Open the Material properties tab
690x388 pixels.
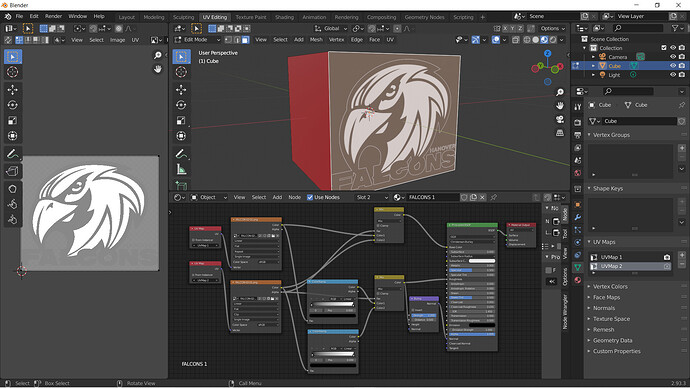pyautogui.click(x=578, y=280)
